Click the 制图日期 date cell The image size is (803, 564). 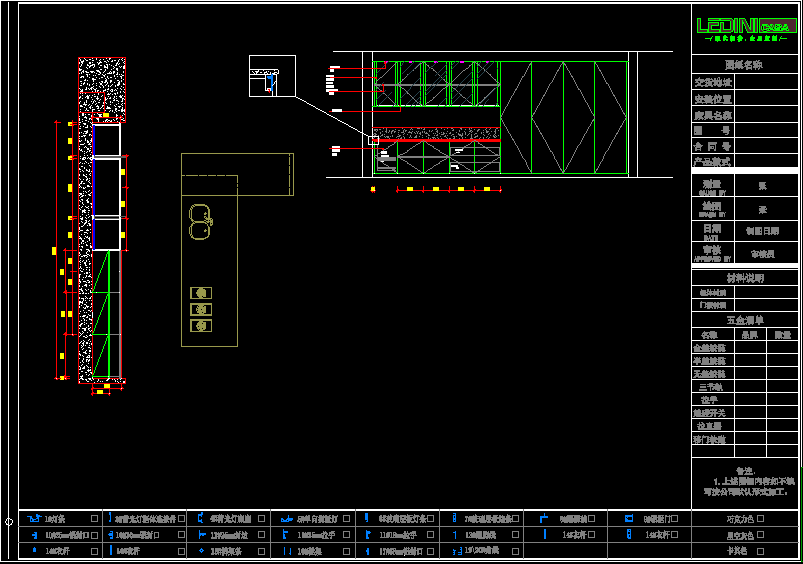click(764, 231)
